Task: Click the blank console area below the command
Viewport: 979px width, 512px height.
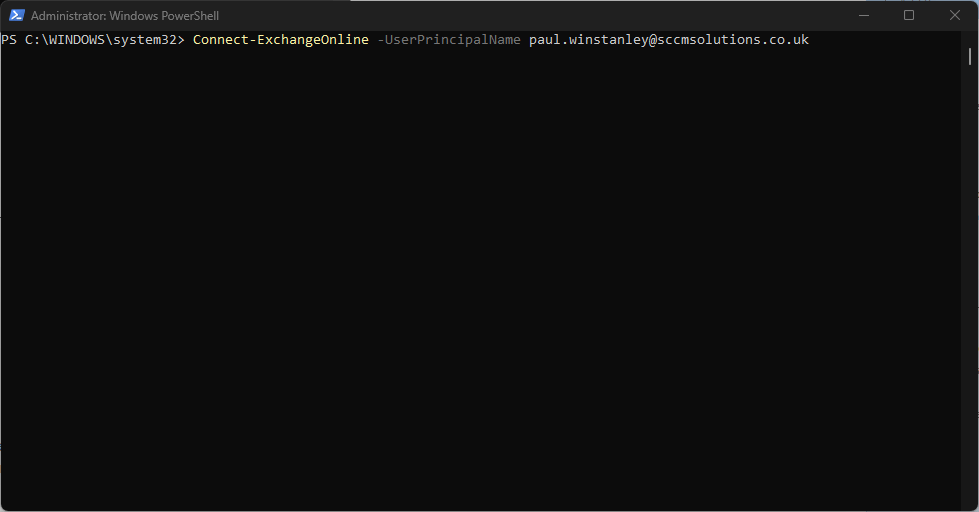Action: (480, 280)
